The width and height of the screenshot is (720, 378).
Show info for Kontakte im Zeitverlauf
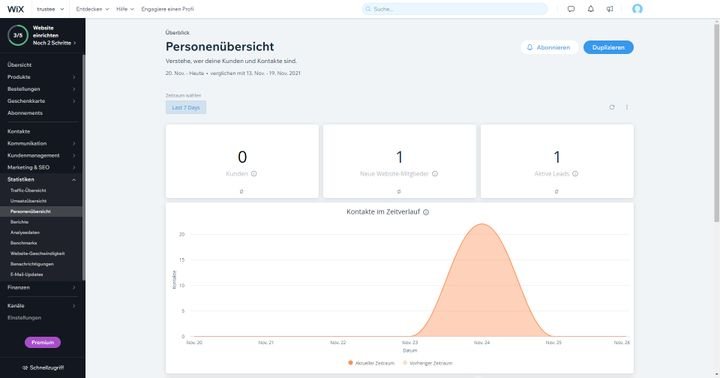point(426,212)
